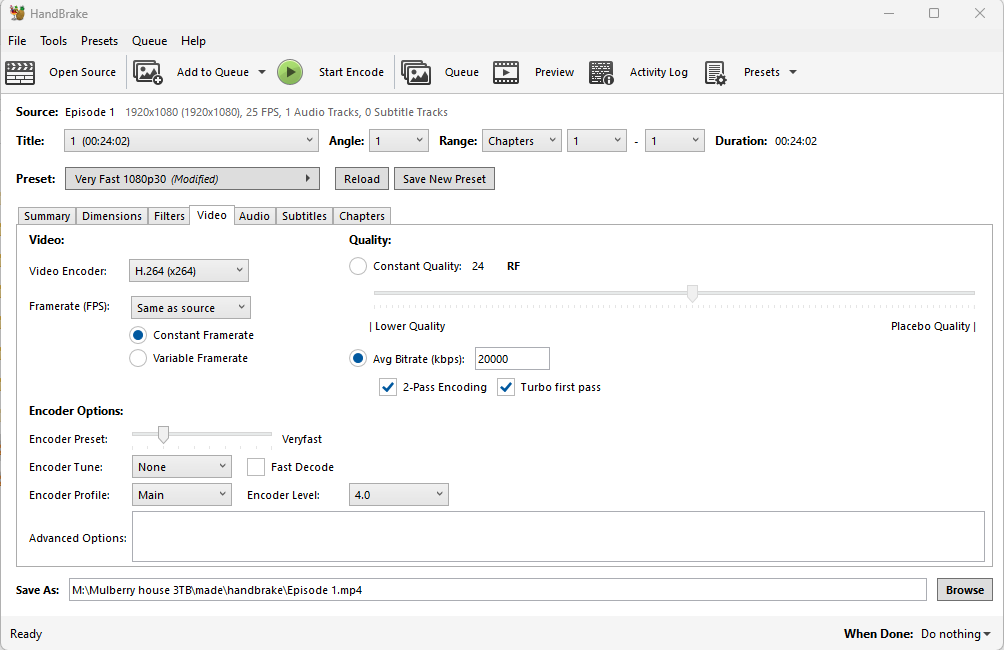Image resolution: width=1004 pixels, height=650 pixels.
Task: Select Variable Framerate option
Action: 138,358
